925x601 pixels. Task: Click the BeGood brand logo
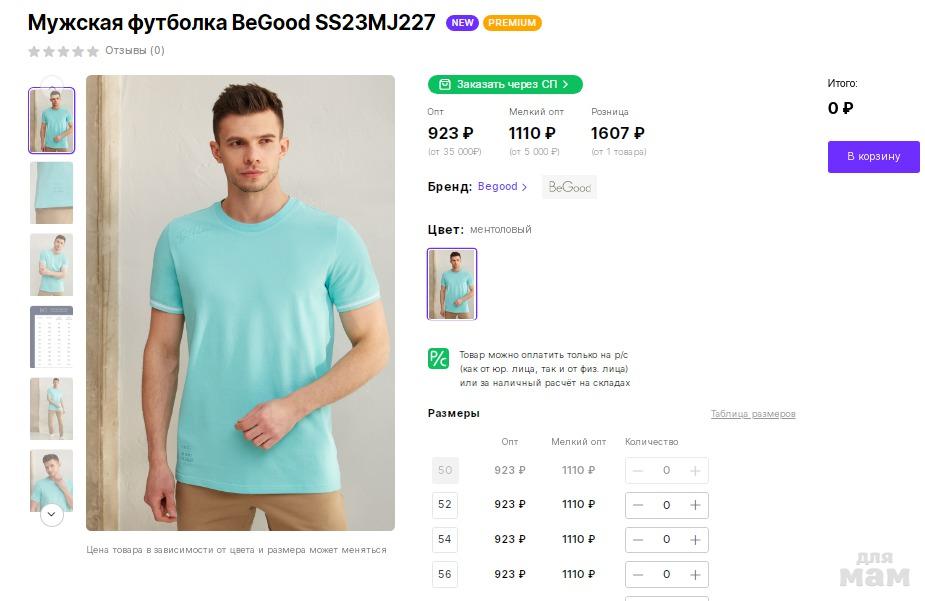tap(569, 187)
